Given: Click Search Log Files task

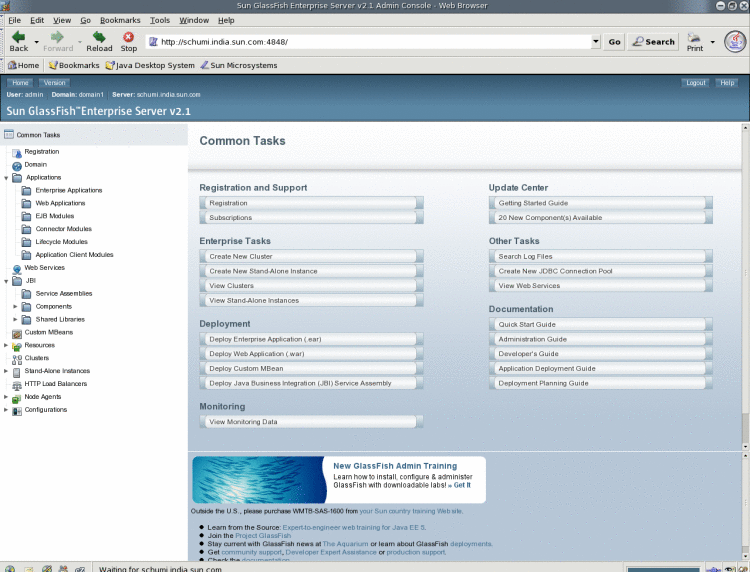Looking at the screenshot, I should [x=601, y=256].
